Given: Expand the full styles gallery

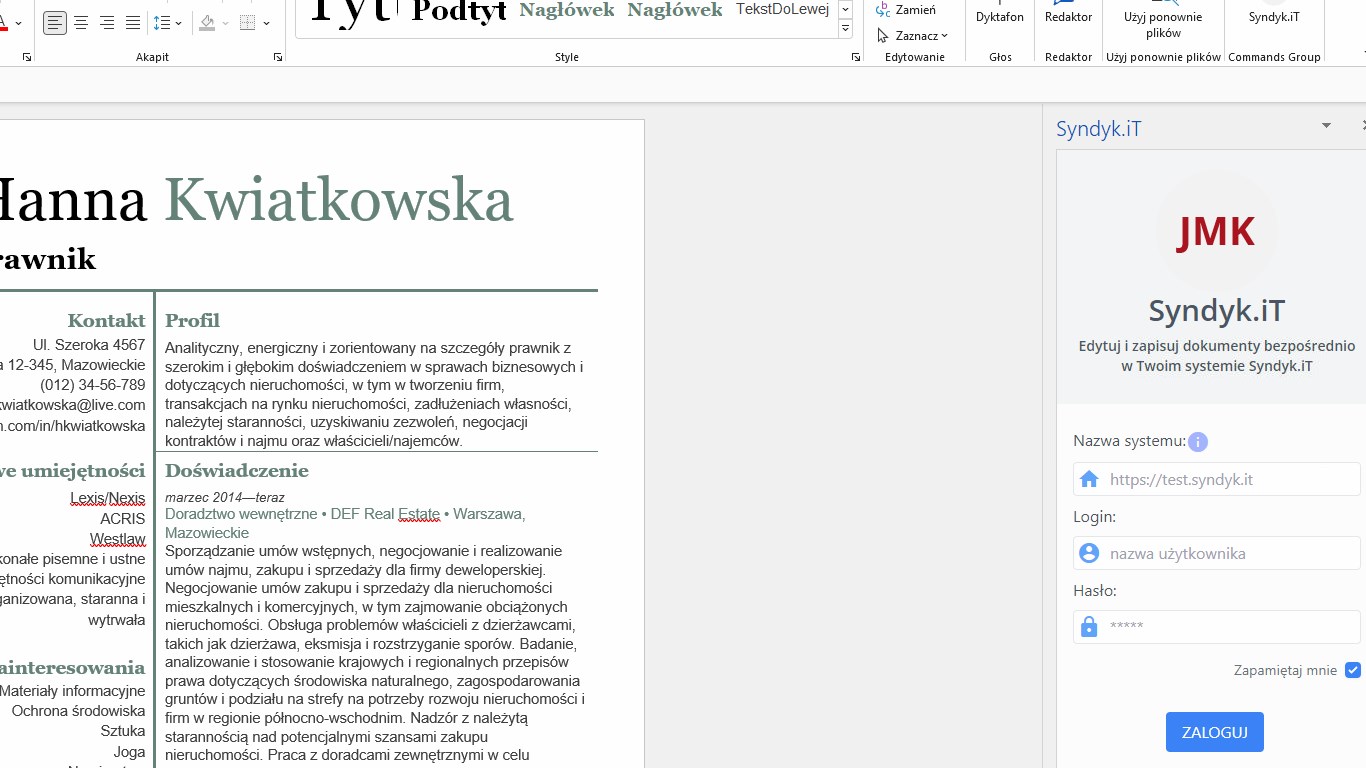Looking at the screenshot, I should [x=845, y=29].
